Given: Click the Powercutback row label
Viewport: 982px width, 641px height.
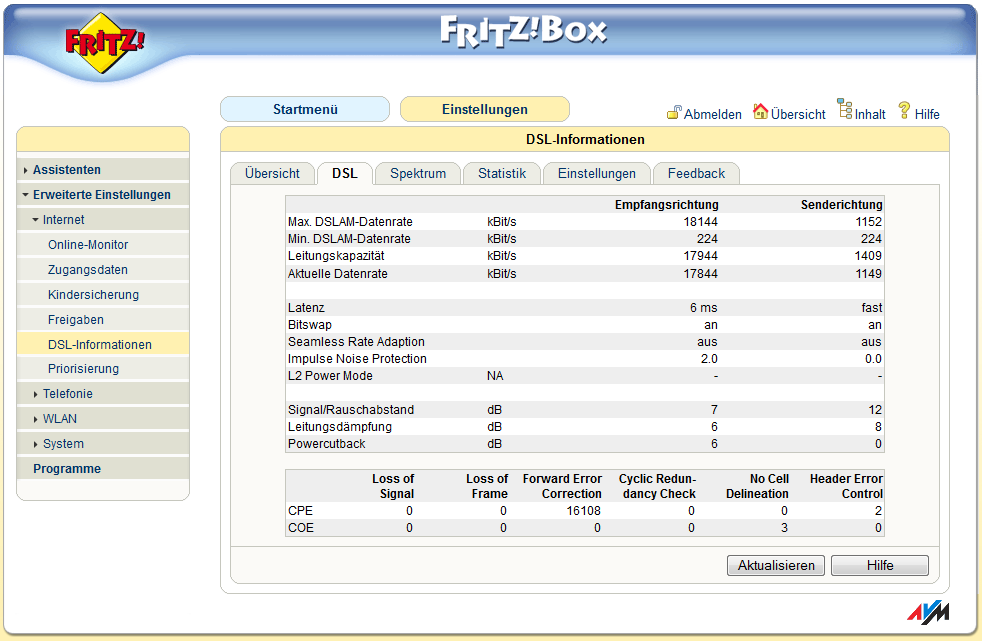Looking at the screenshot, I should click(x=326, y=443).
